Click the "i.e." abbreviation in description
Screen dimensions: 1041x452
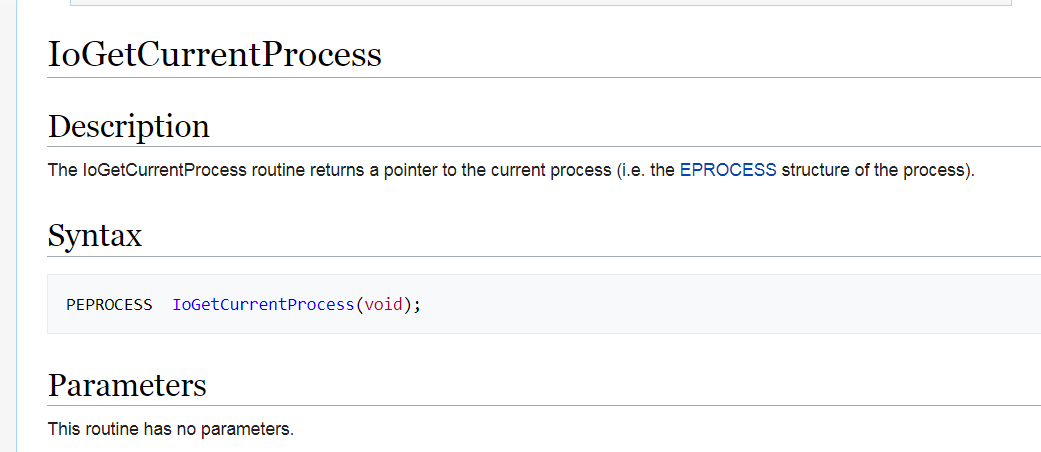pos(635,170)
